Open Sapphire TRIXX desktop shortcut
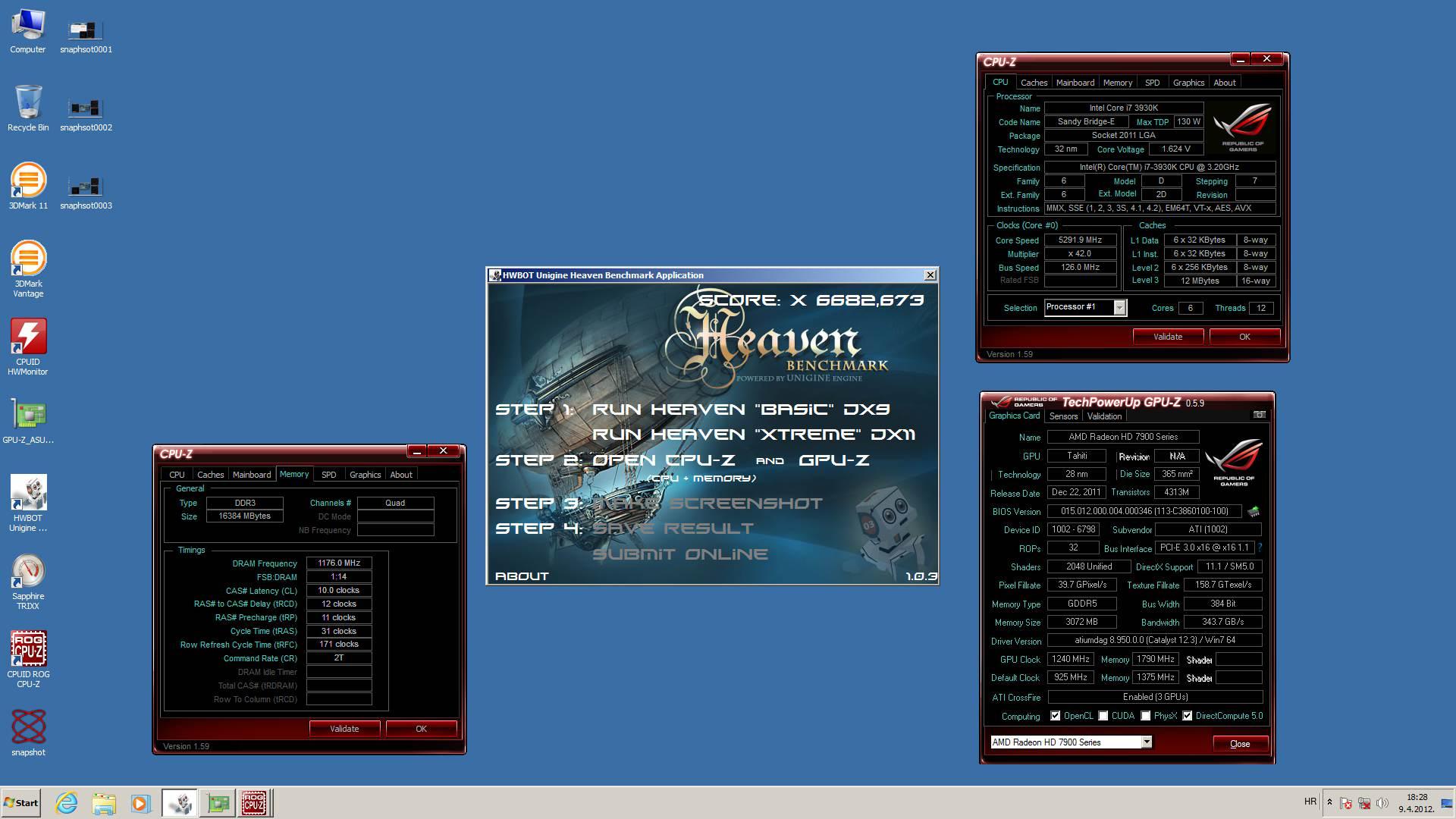The height and width of the screenshot is (819, 1456). point(28,581)
